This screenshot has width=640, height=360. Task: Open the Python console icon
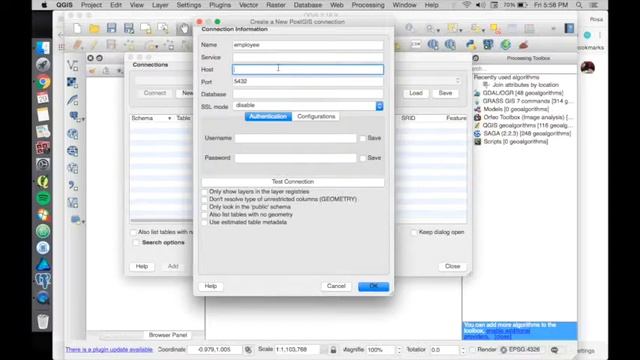coord(471,44)
